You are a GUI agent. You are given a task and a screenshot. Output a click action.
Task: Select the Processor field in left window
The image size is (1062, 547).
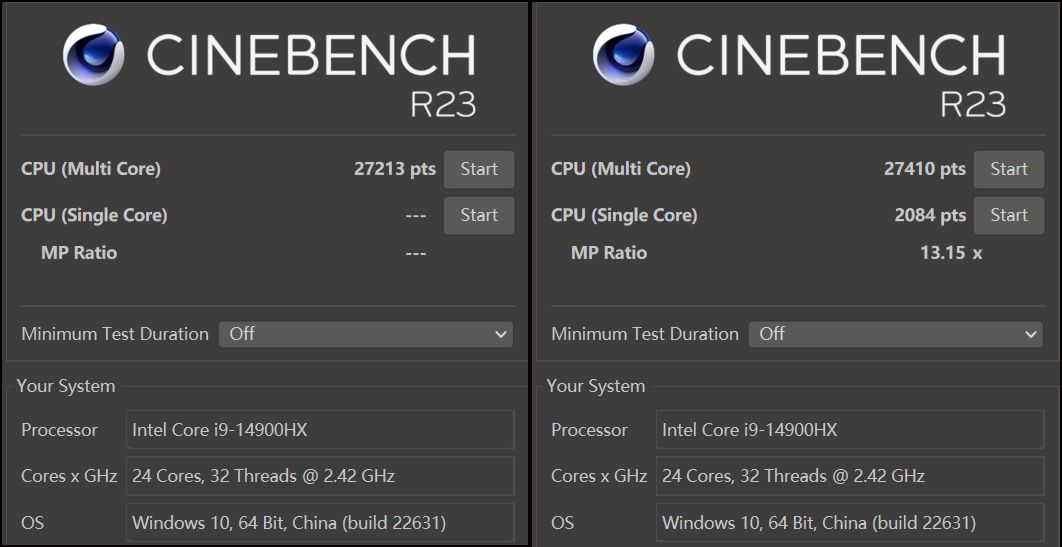click(x=320, y=429)
